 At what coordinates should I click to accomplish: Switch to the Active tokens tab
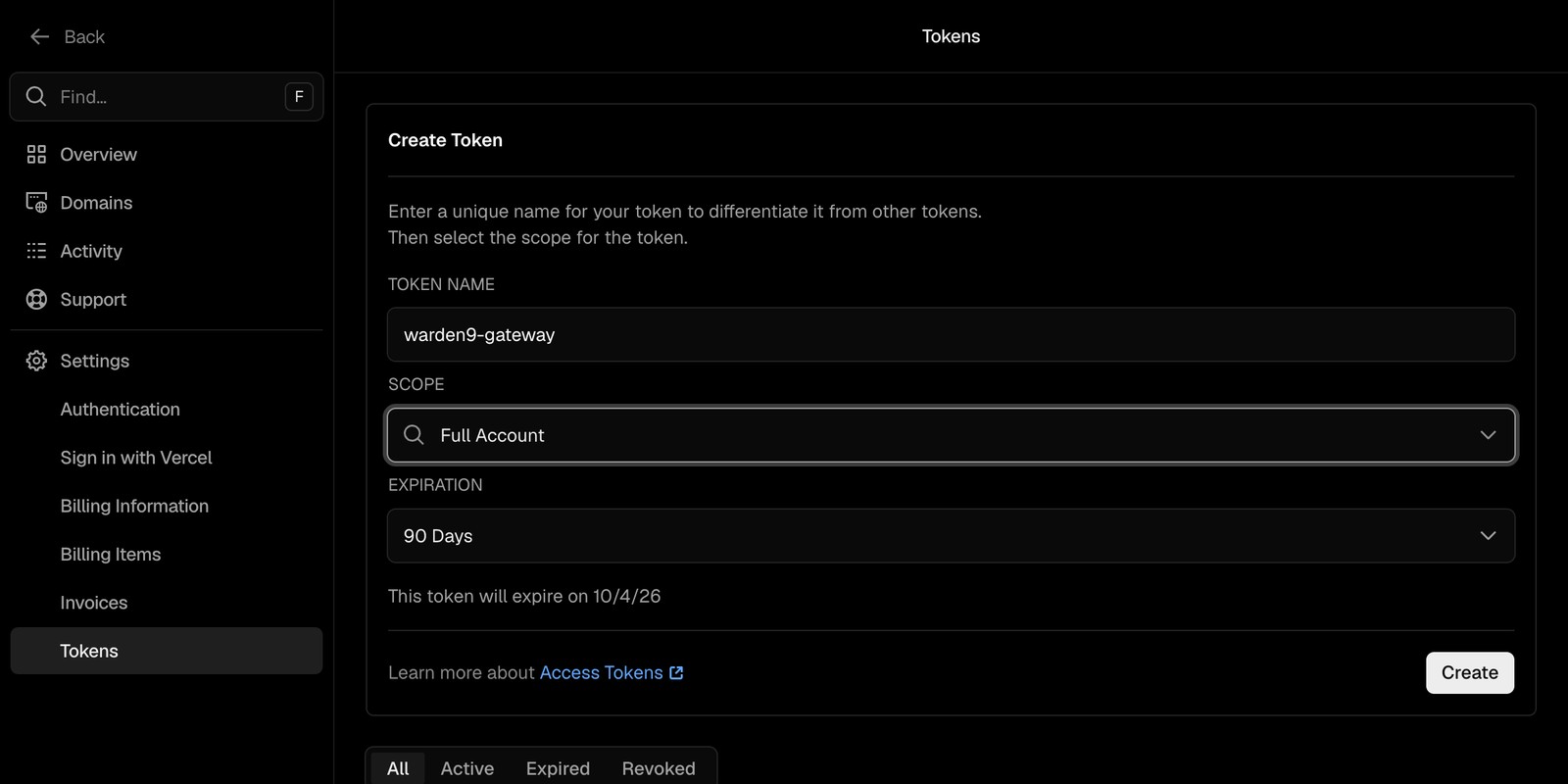pos(467,768)
